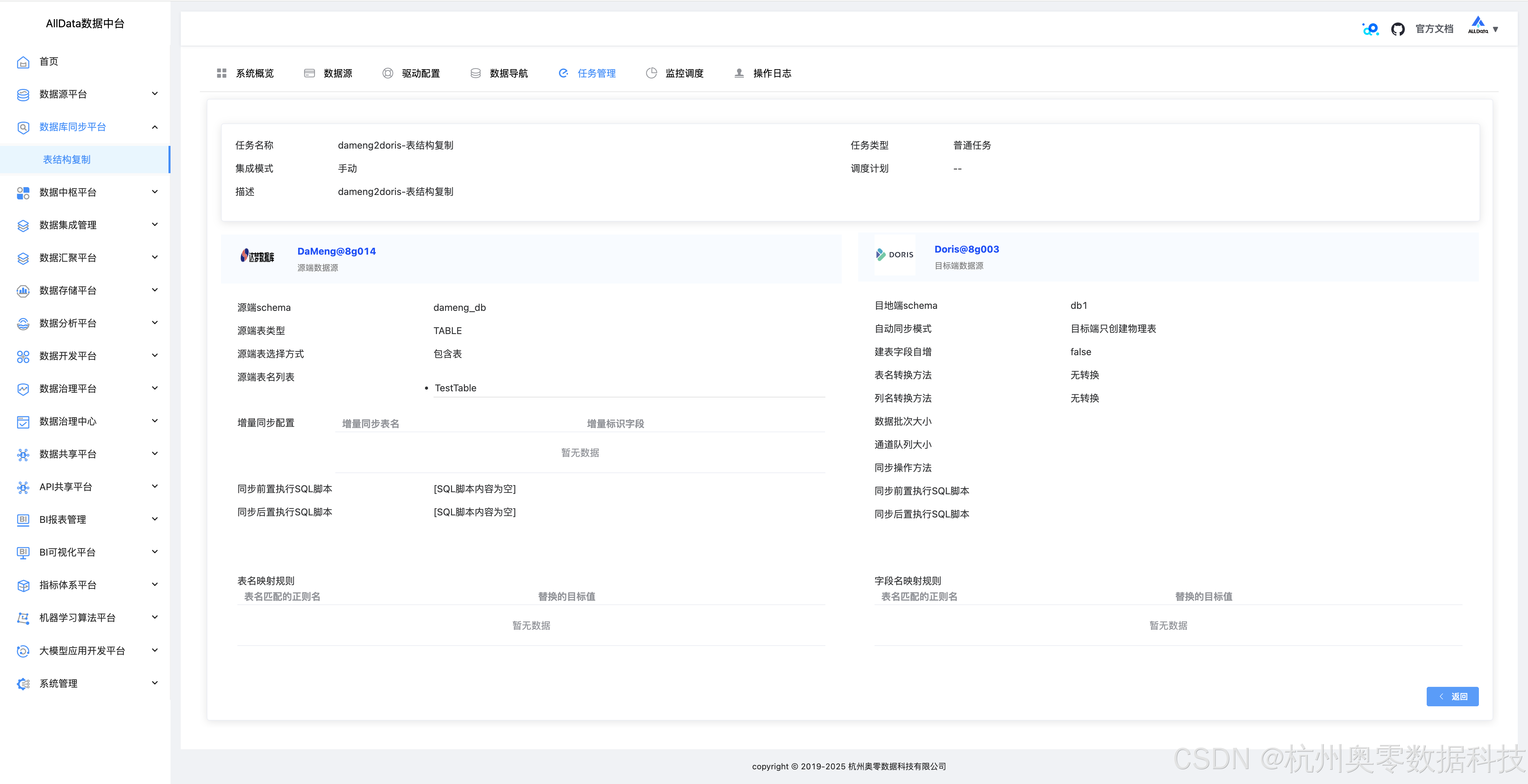Open the GitHub icon in header
Image resolution: width=1528 pixels, height=784 pixels.
click(1397, 29)
